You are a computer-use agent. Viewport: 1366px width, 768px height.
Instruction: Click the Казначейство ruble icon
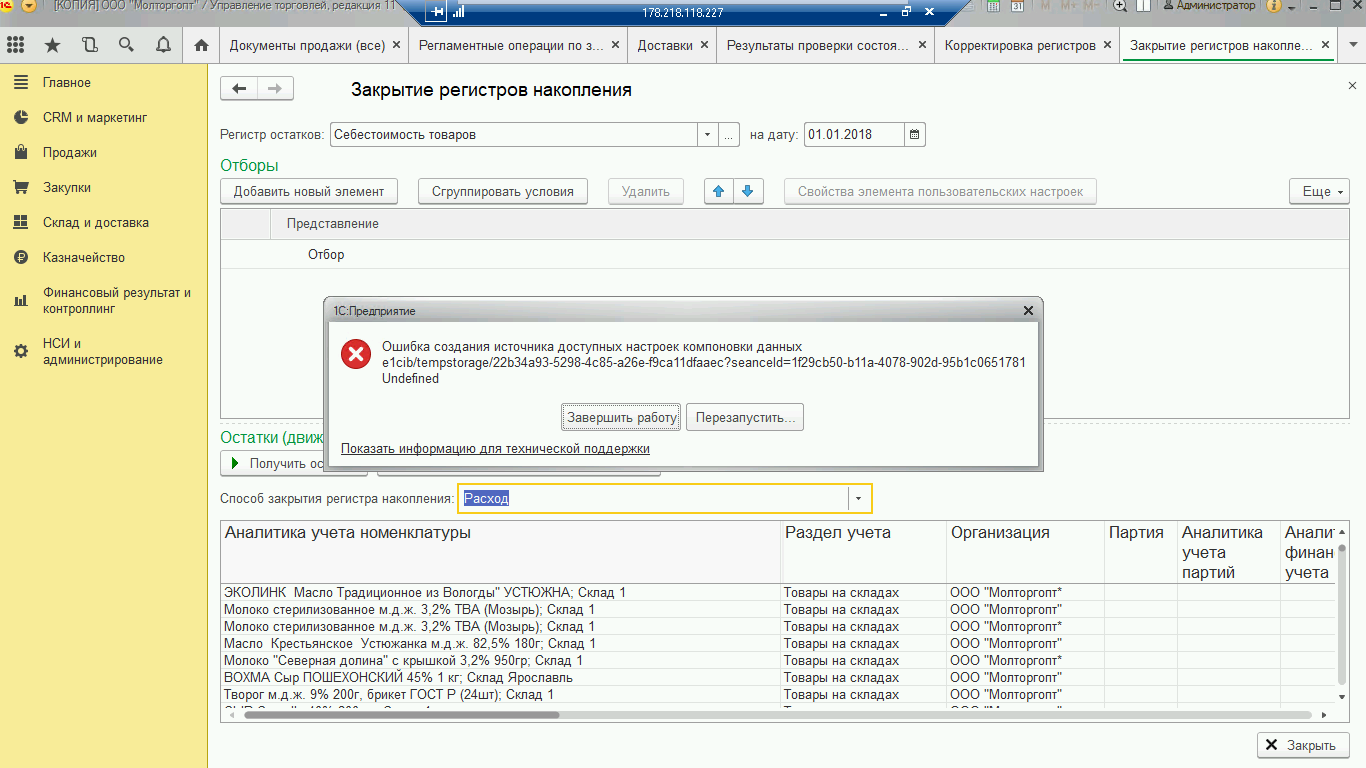[21, 258]
